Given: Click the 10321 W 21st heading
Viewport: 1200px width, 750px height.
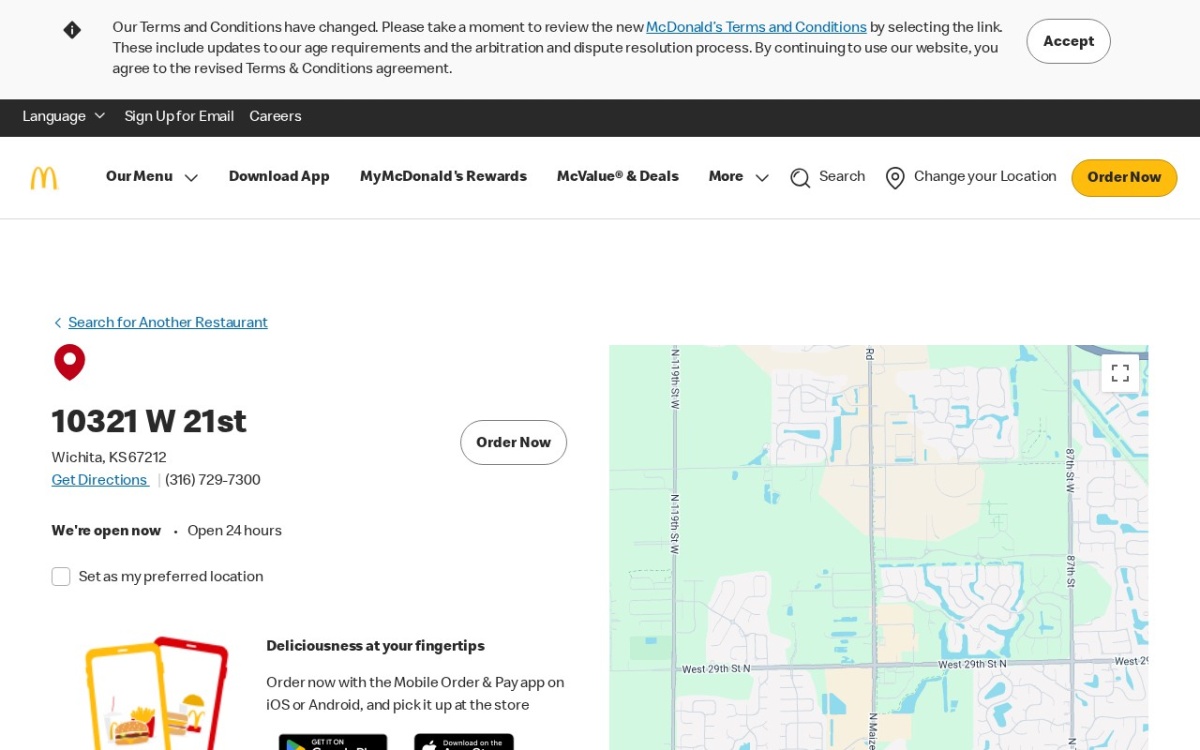Looking at the screenshot, I should click(149, 422).
